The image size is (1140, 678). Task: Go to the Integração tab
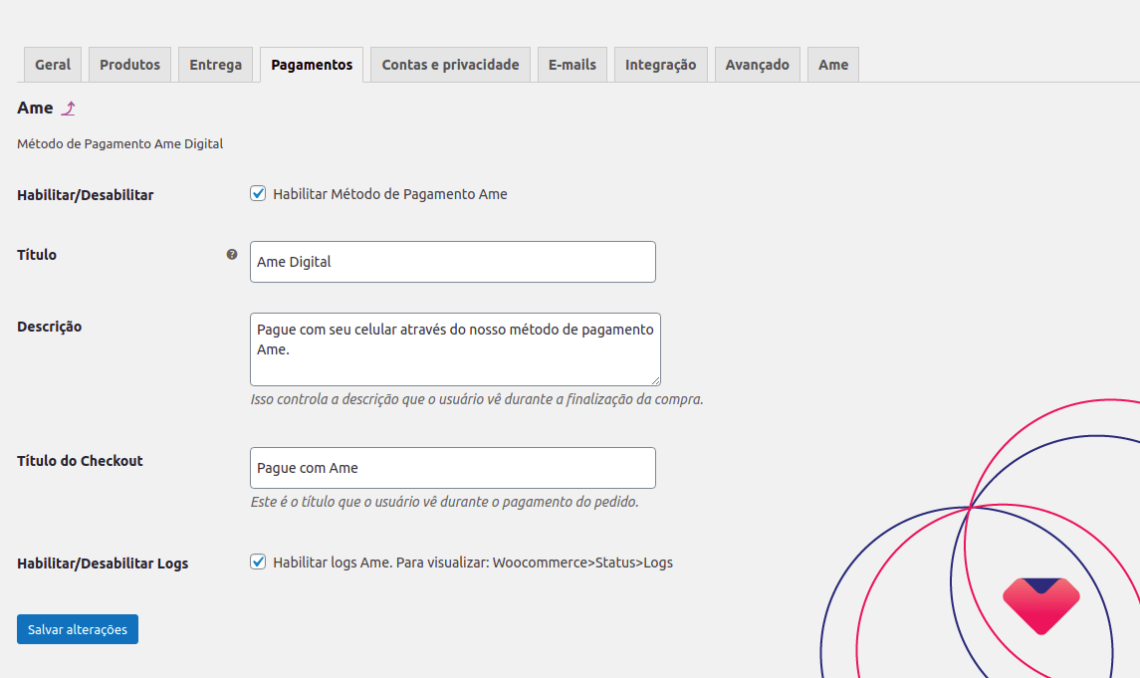pos(660,64)
